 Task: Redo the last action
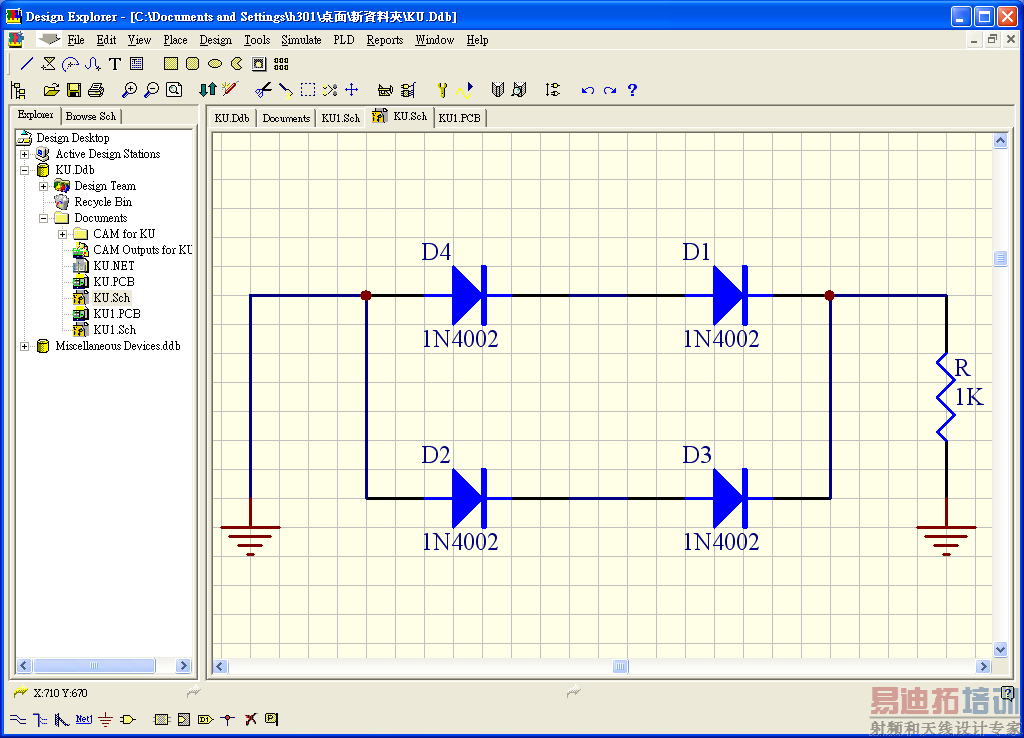click(x=610, y=90)
